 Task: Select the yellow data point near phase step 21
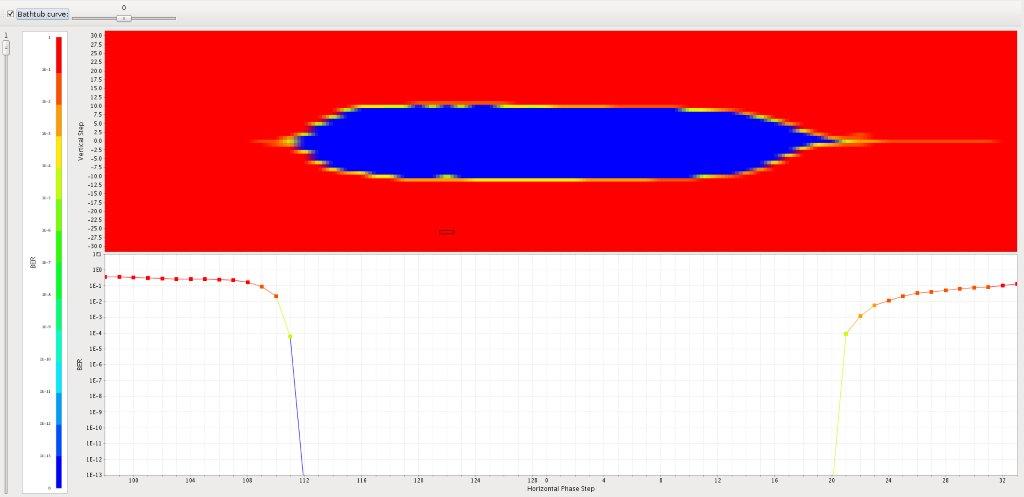point(846,334)
